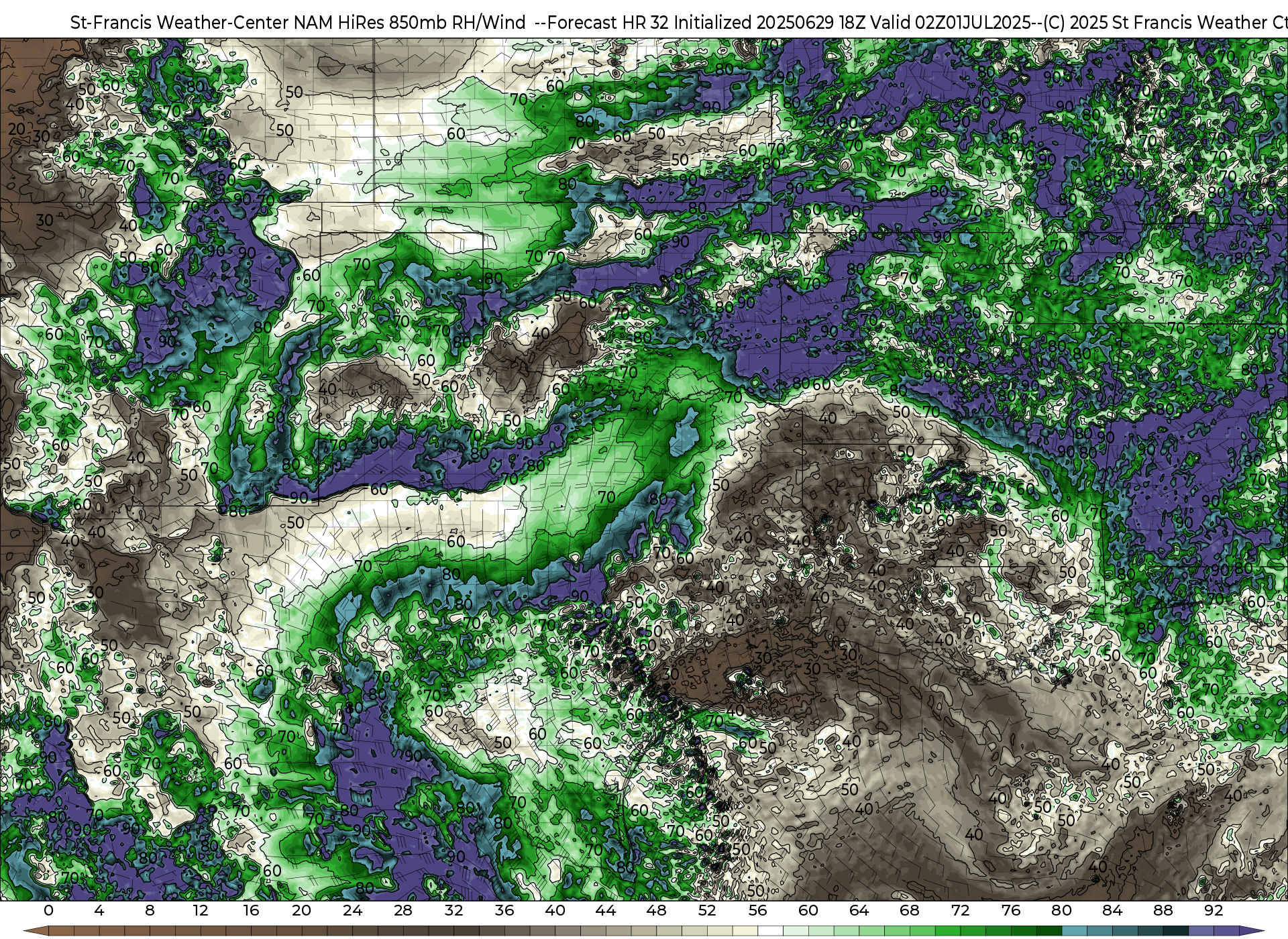The image size is (1288, 939).
Task: Click the colorbar tick label 28
Action: [x=403, y=910]
